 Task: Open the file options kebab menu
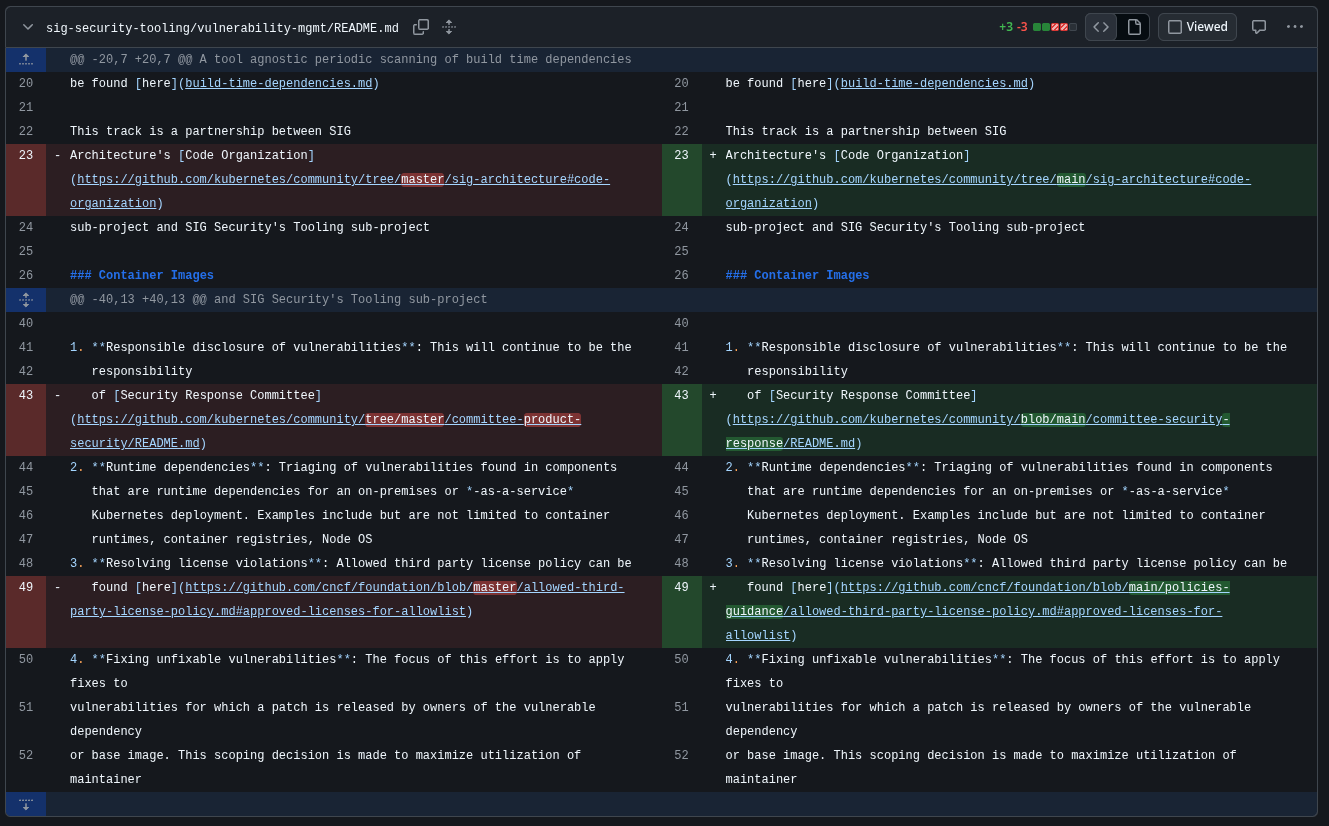coord(1295,27)
